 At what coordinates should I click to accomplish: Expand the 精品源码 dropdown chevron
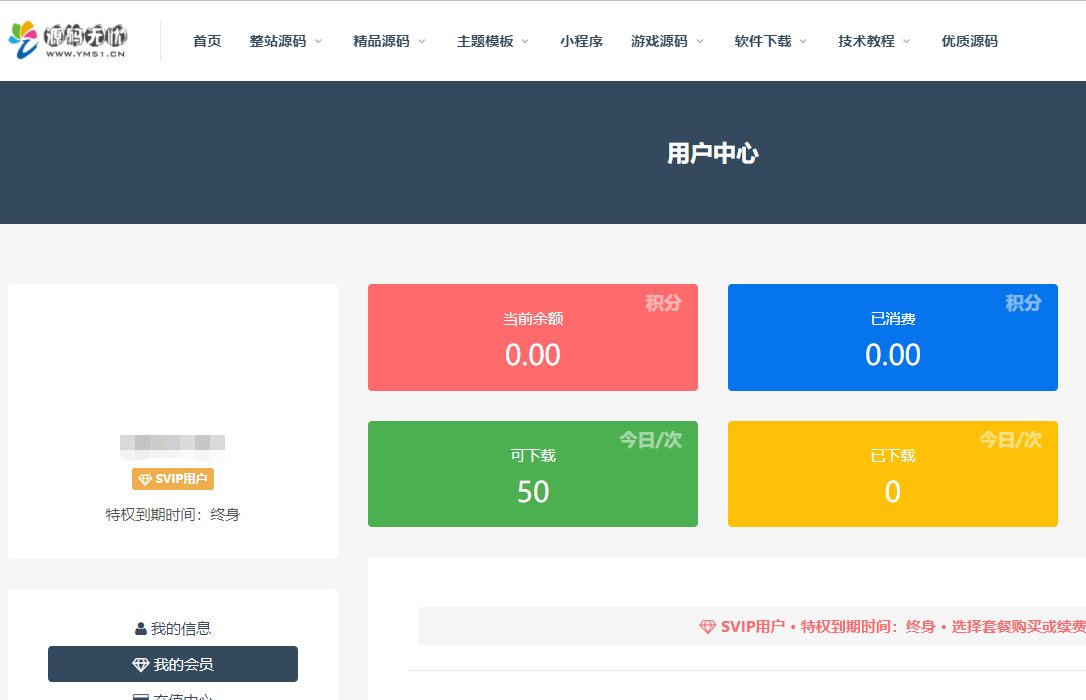click(x=422, y=42)
